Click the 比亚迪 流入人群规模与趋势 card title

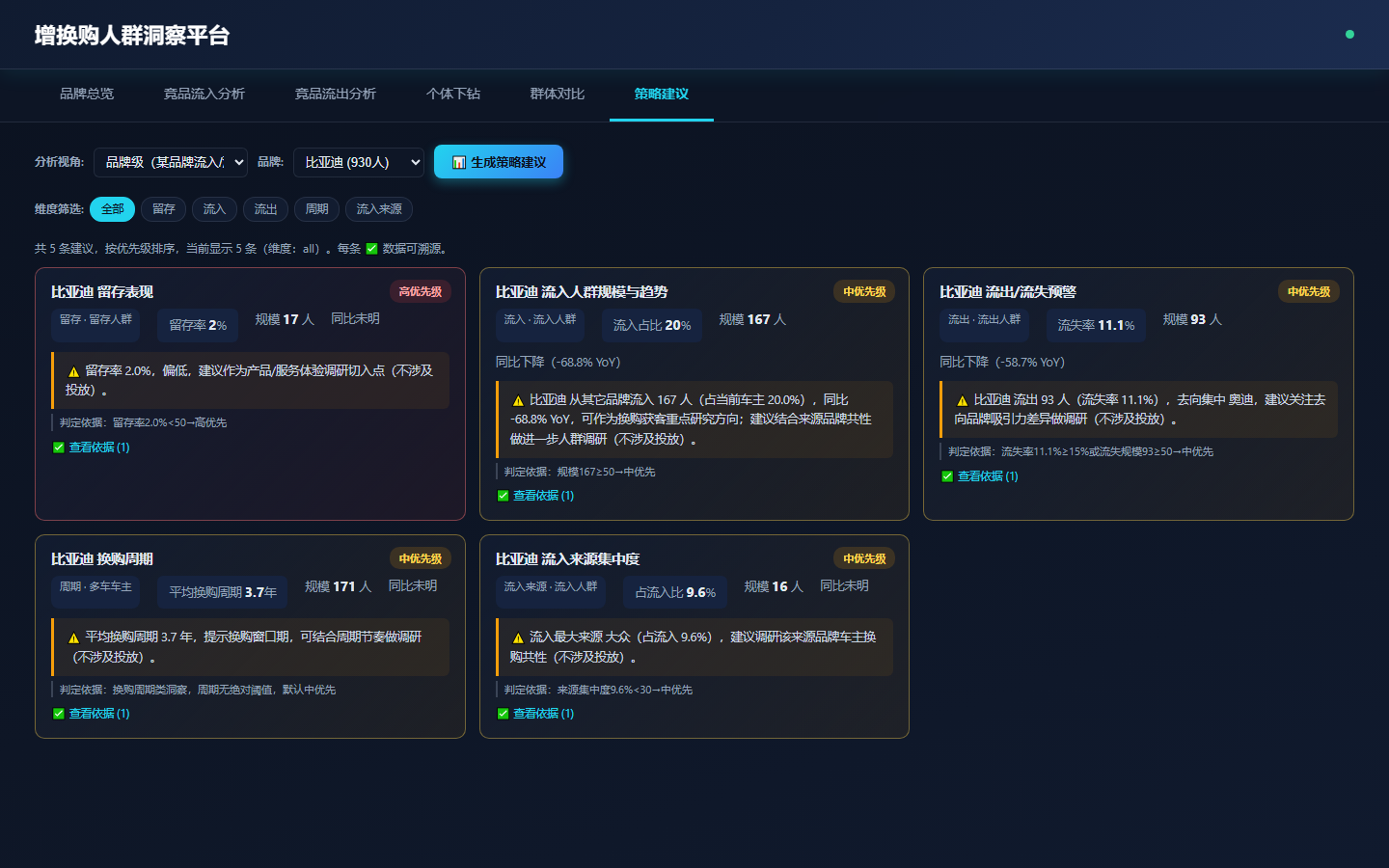tap(582, 292)
